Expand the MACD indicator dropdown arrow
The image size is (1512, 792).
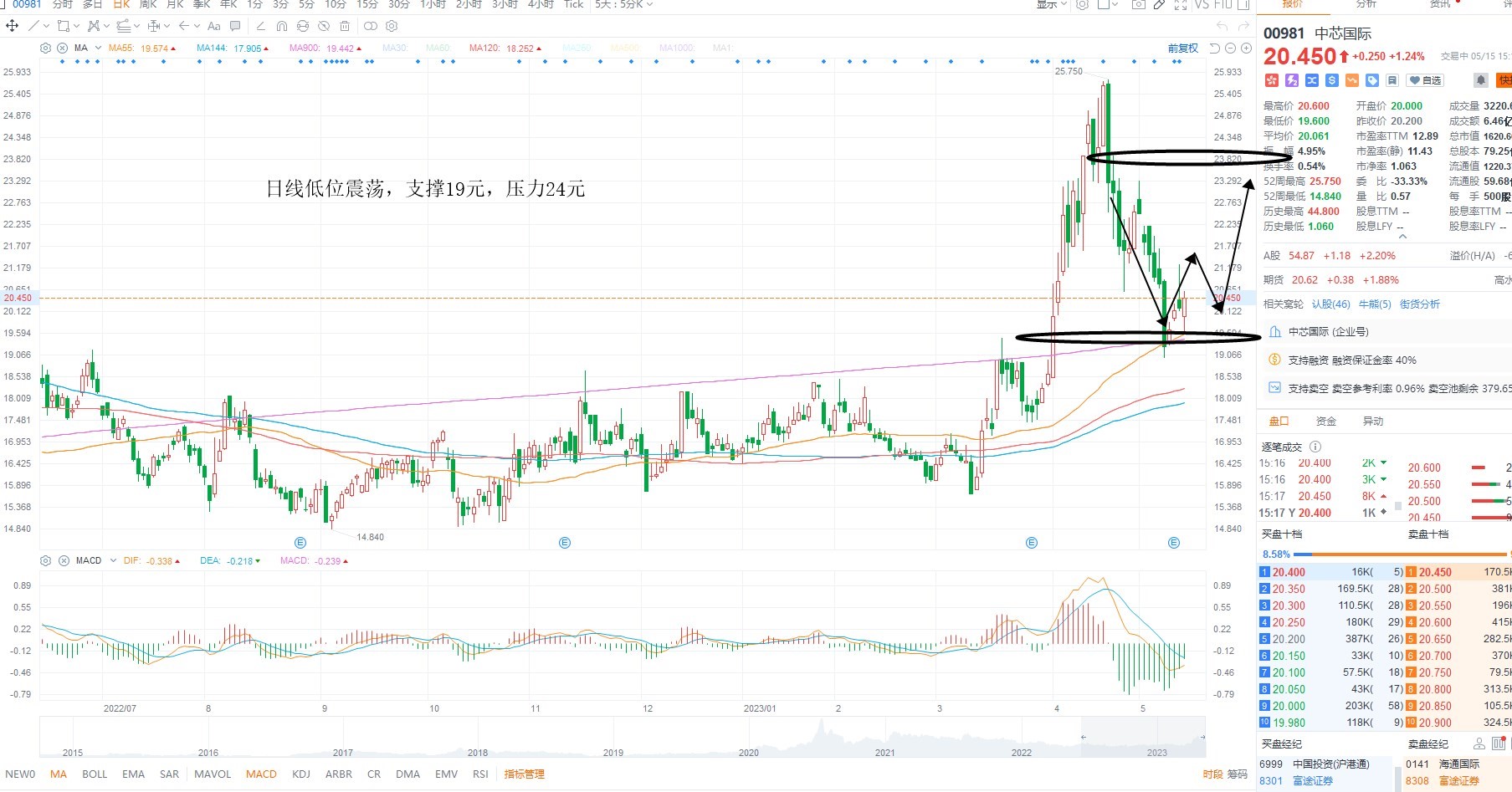(x=112, y=560)
